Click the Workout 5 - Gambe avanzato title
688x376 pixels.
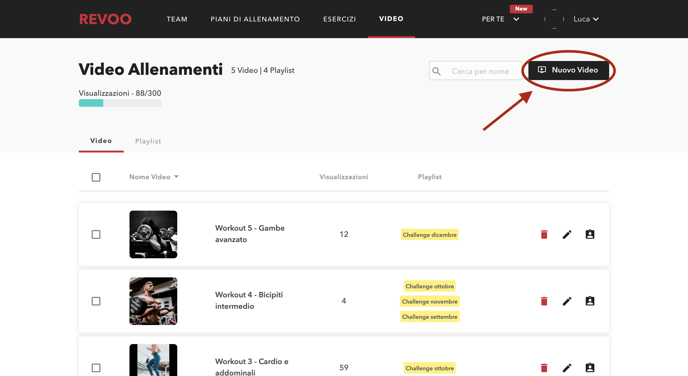(x=250, y=234)
